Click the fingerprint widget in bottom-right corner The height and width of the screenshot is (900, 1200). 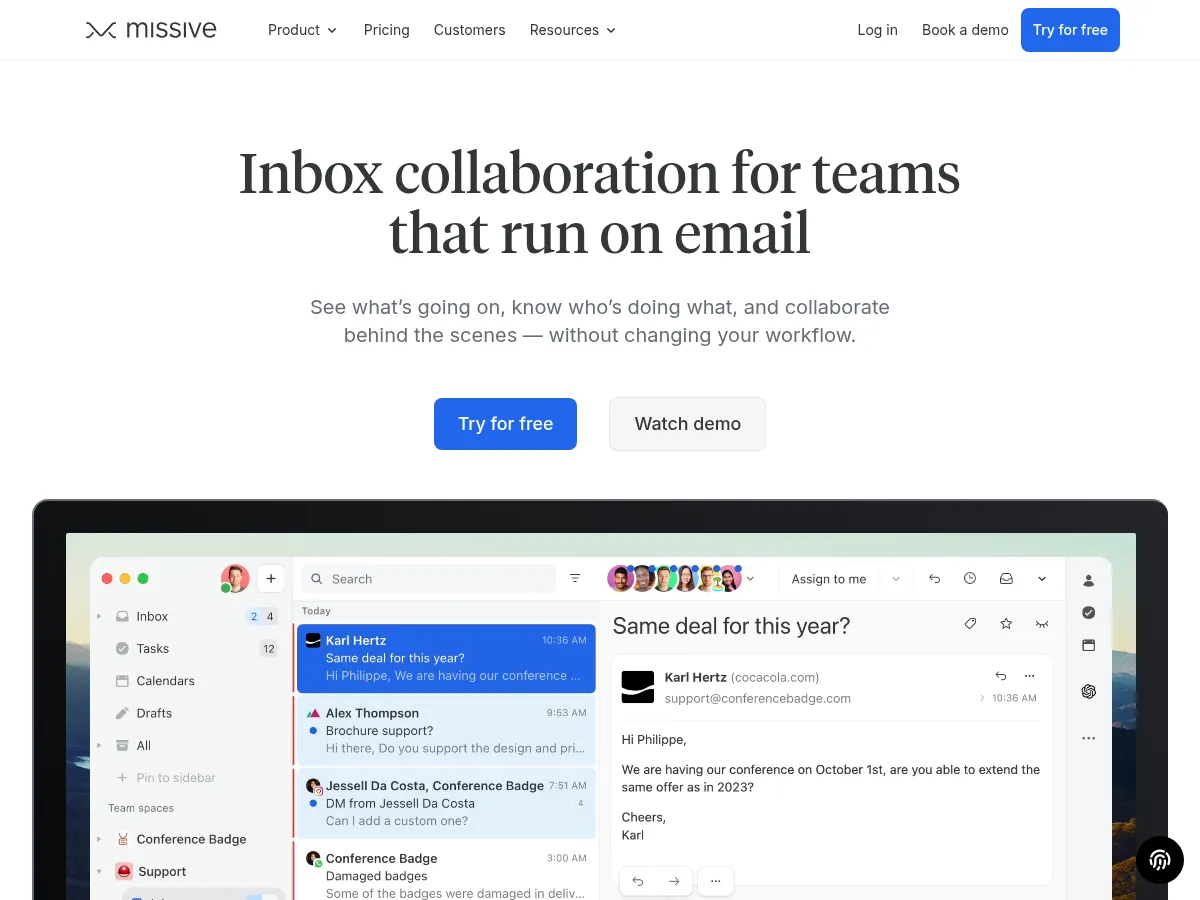click(x=1160, y=860)
